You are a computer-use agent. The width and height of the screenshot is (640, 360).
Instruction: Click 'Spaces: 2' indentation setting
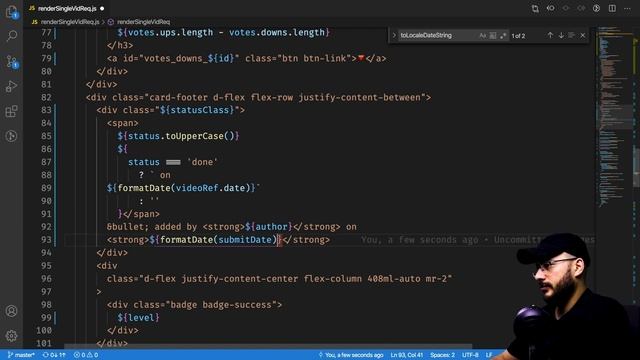[442, 355]
